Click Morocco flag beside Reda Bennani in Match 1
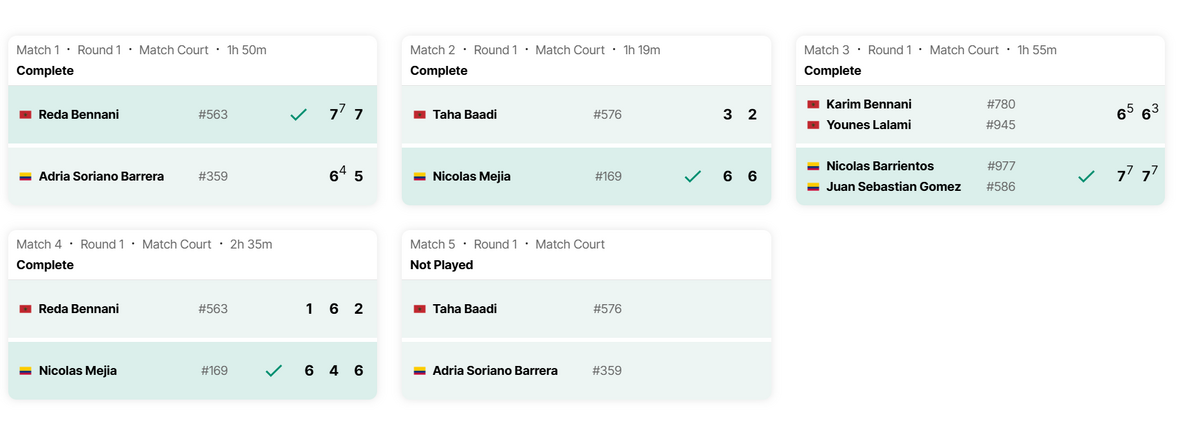Screen dimensions: 1200x425 click(x=26, y=115)
